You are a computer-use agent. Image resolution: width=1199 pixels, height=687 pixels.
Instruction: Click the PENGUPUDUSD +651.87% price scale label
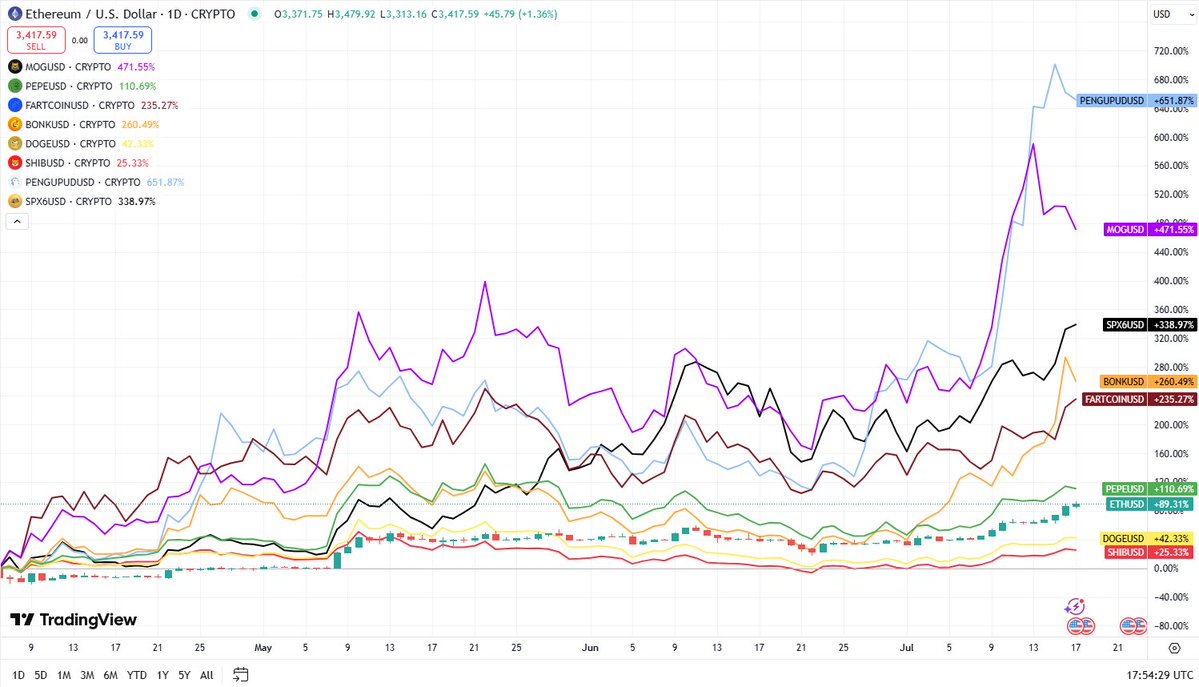click(x=1135, y=100)
